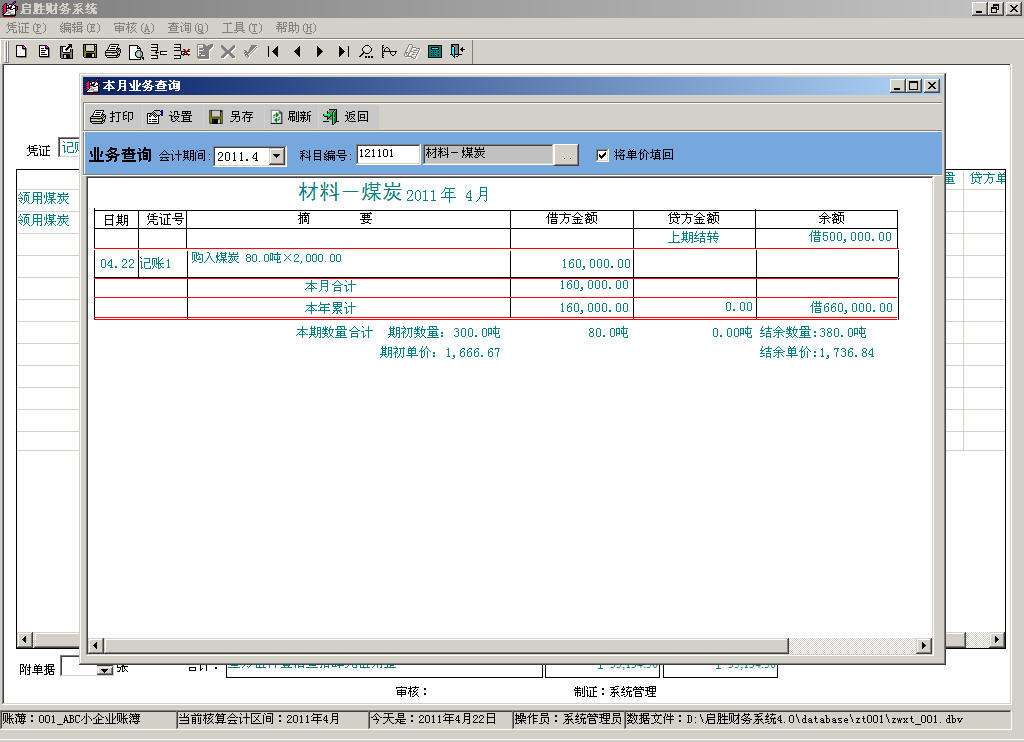Click query window horizontal scrollbar thumb
Viewport: 1024px width, 742px height.
pyautogui.click(x=446, y=645)
